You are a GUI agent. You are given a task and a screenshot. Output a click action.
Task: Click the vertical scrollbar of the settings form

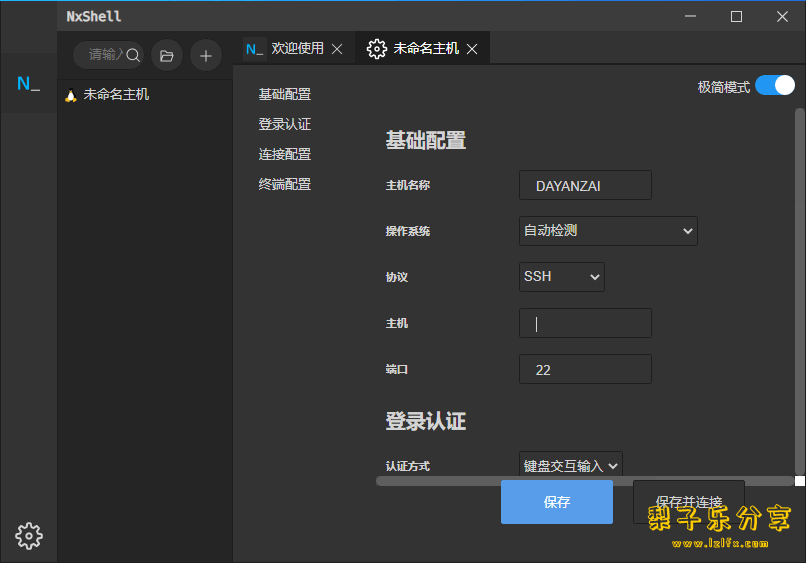(x=799, y=290)
